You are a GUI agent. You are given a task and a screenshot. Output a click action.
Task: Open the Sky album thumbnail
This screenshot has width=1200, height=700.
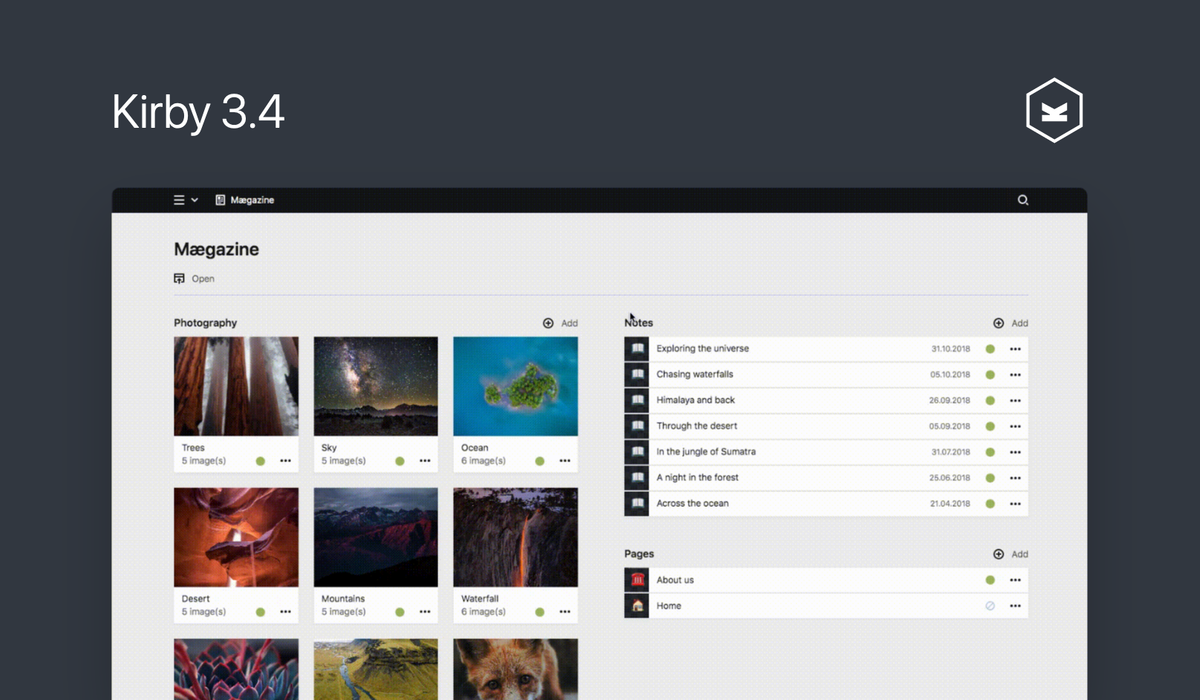(x=376, y=386)
